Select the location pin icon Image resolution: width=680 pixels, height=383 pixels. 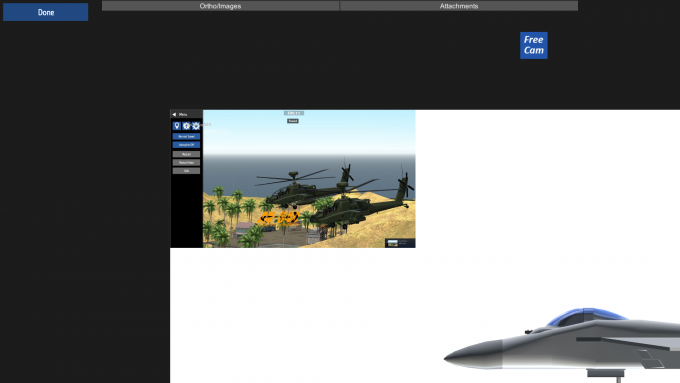177,126
